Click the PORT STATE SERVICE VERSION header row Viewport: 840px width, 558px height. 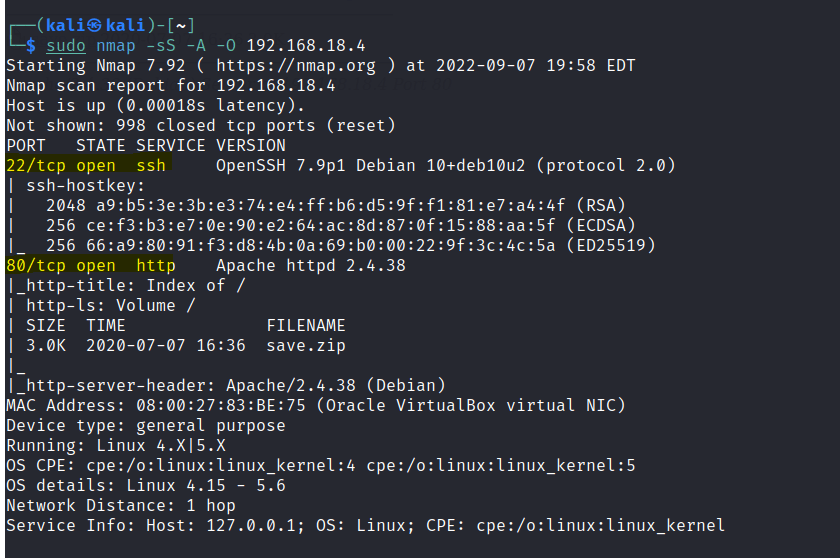pyautogui.click(x=145, y=145)
